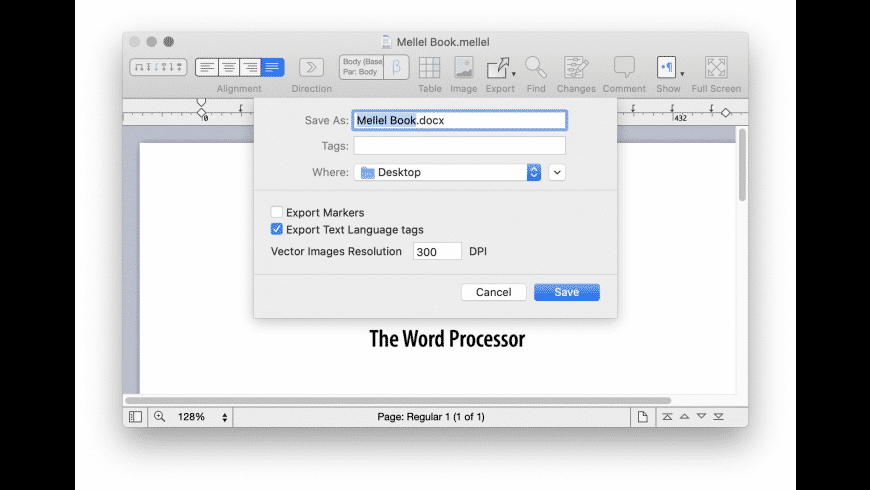Insert an Image from the toolbar

click(464, 68)
